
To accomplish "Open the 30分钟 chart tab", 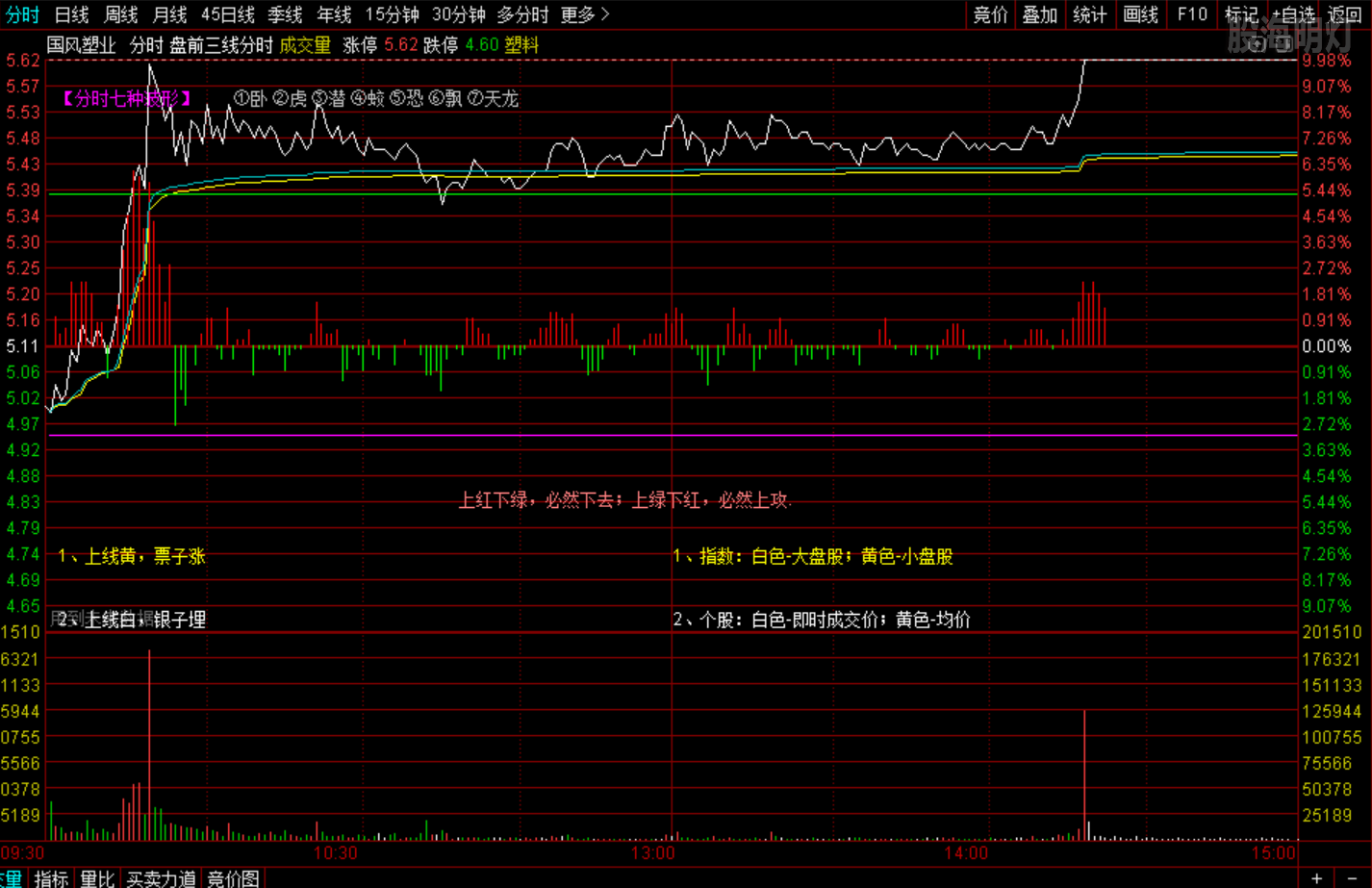I will coord(458,14).
